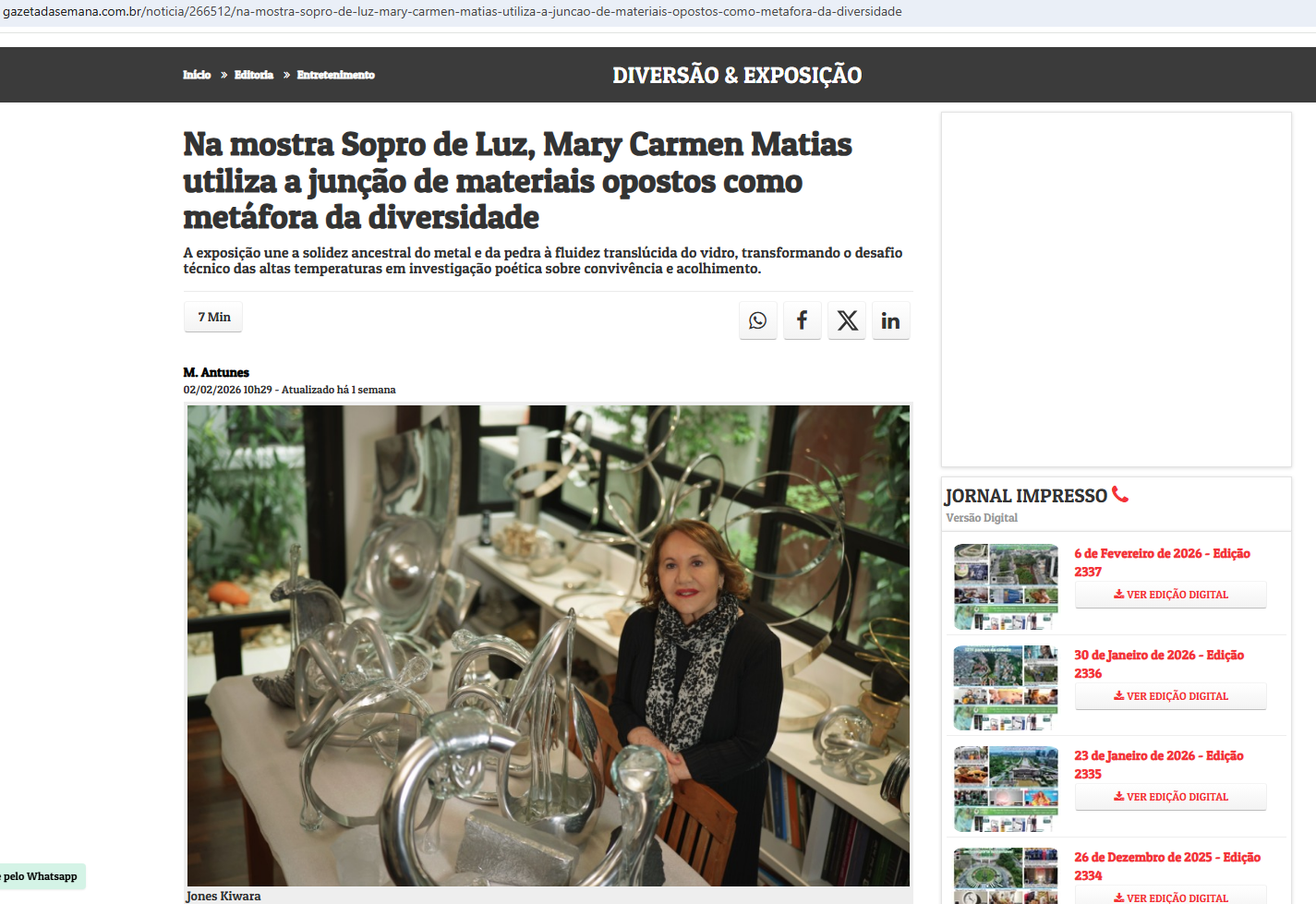
Task: Click Ver Edição Digital for edition 2335
Action: point(1171,797)
